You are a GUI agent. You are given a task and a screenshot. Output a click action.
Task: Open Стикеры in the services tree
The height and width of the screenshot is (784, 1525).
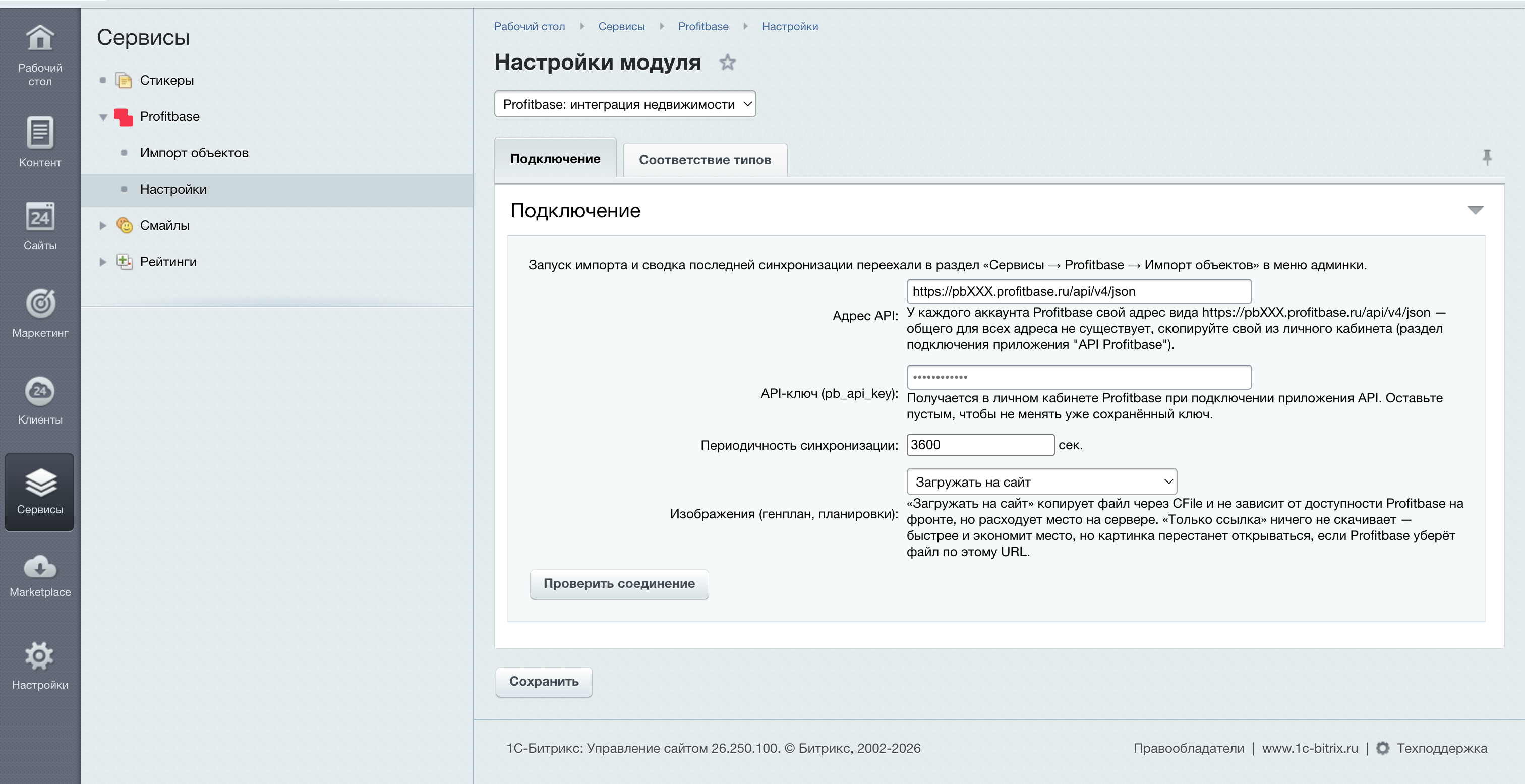coord(167,80)
